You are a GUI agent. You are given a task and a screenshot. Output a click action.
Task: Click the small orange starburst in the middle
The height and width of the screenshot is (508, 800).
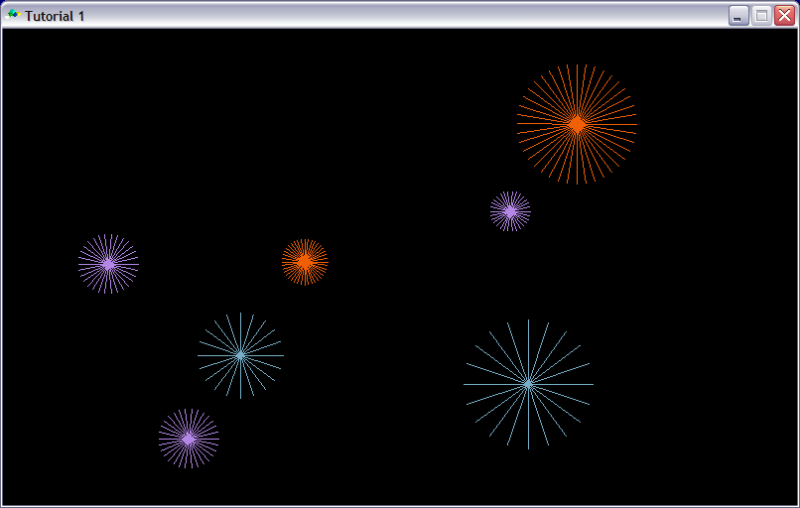coord(305,262)
